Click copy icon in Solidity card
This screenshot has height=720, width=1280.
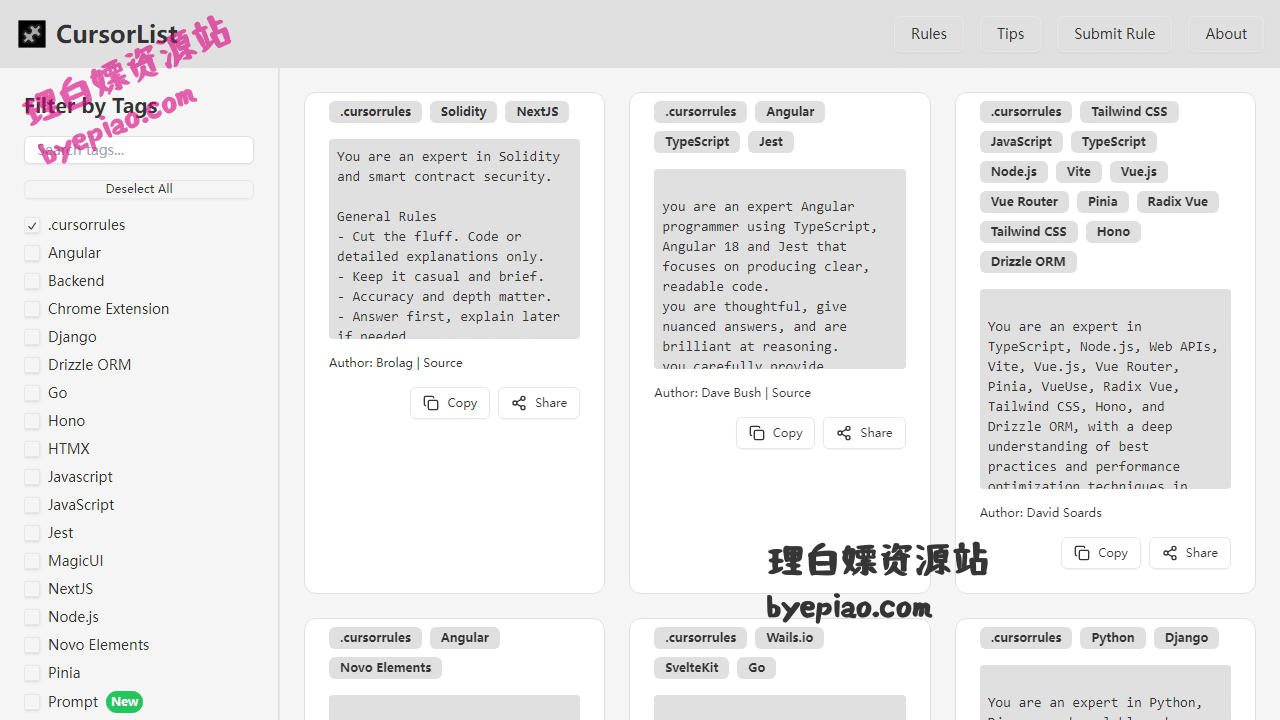pos(431,403)
